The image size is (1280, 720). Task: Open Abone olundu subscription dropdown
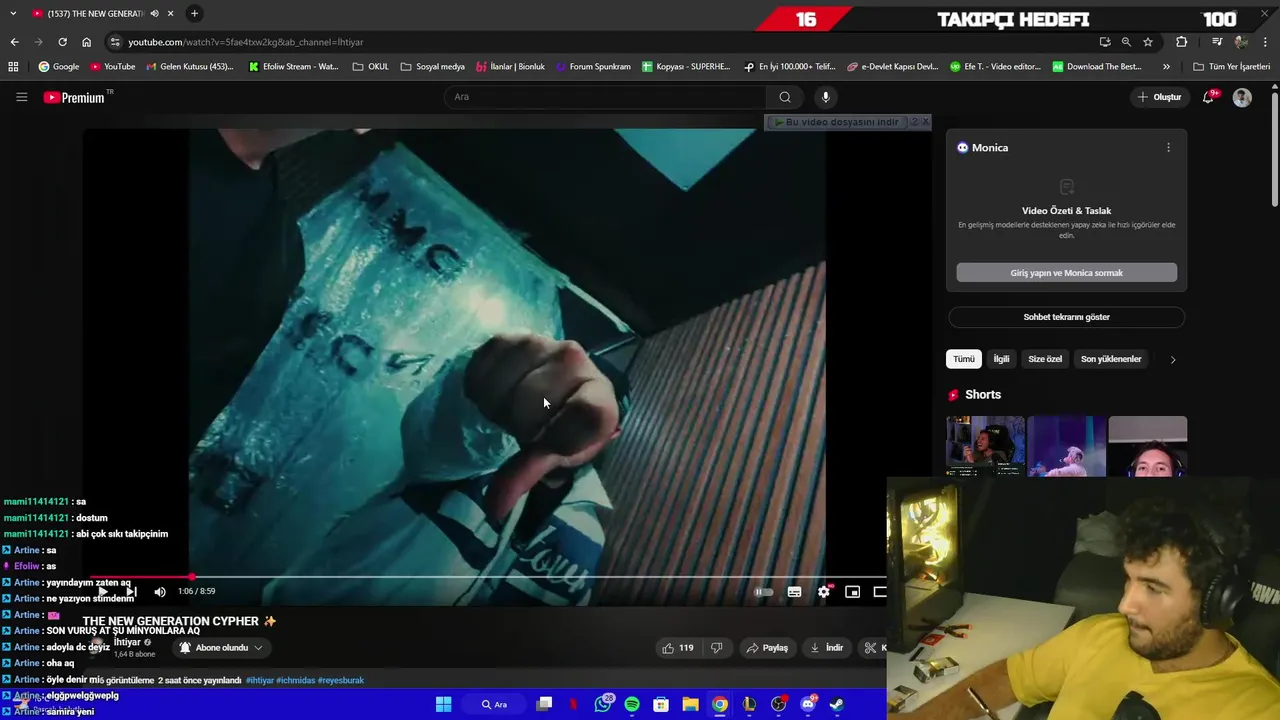221,648
